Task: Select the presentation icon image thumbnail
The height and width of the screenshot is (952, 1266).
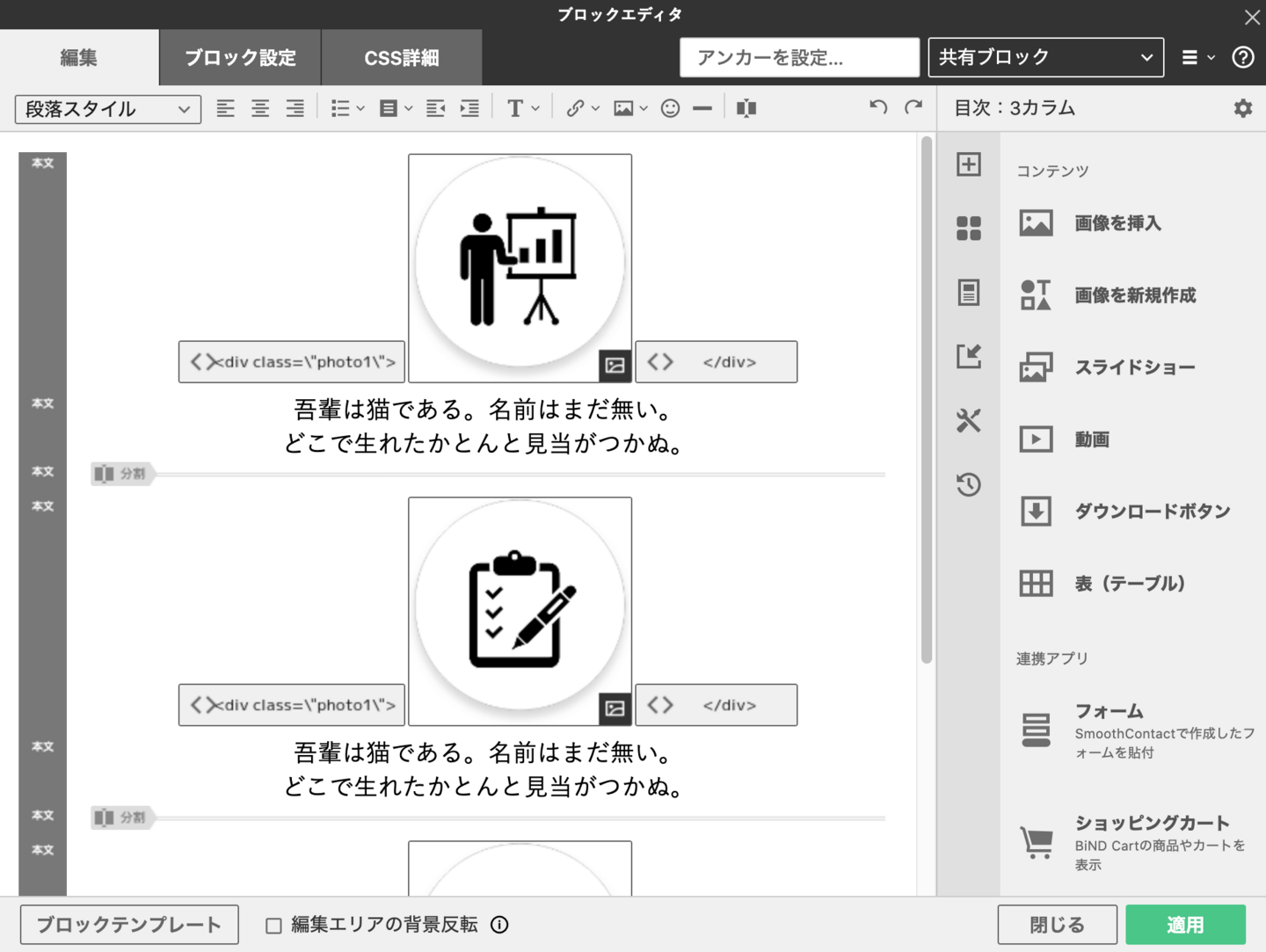Action: 520,268
